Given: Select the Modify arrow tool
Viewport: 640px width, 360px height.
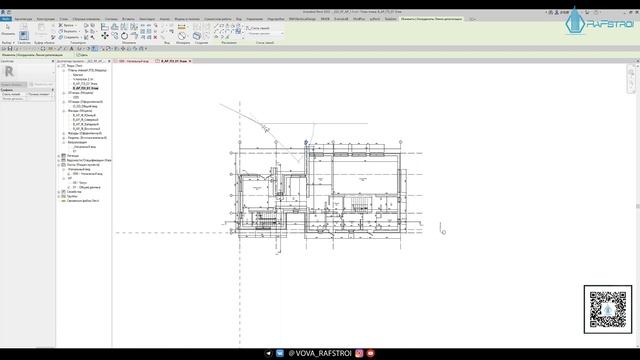Looking at the screenshot, I should 8,27.
